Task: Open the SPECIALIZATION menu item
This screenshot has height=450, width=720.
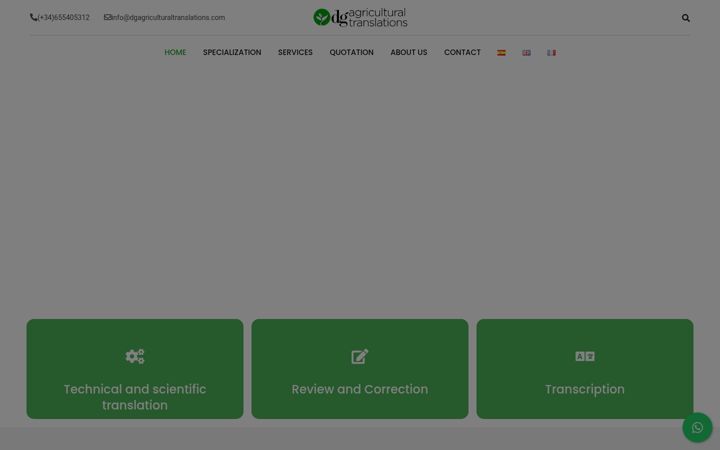Action: pos(232,52)
